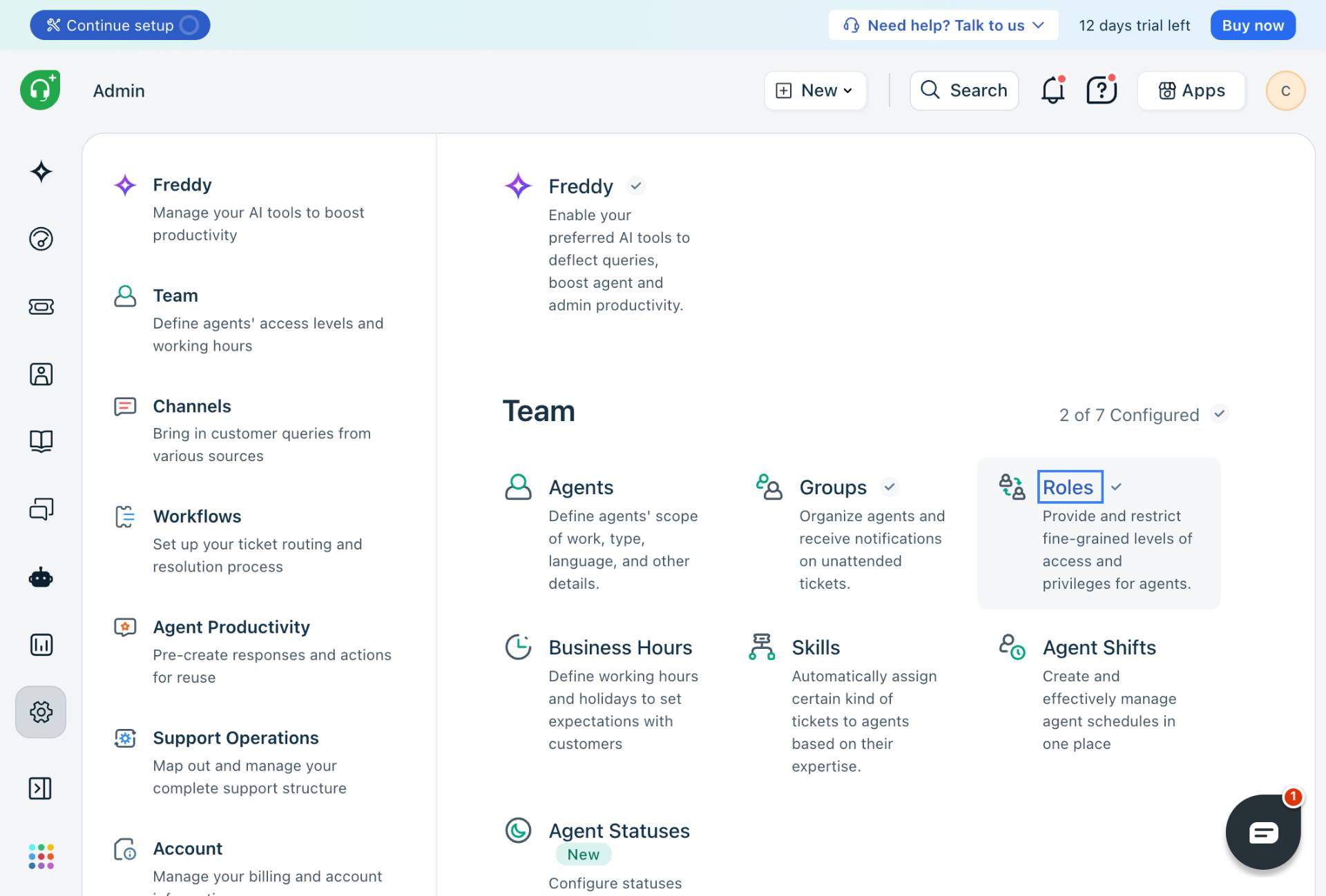Viewport: 1326px width, 896px height.
Task: Click the checkmark next to Freddy heading
Action: tap(636, 186)
